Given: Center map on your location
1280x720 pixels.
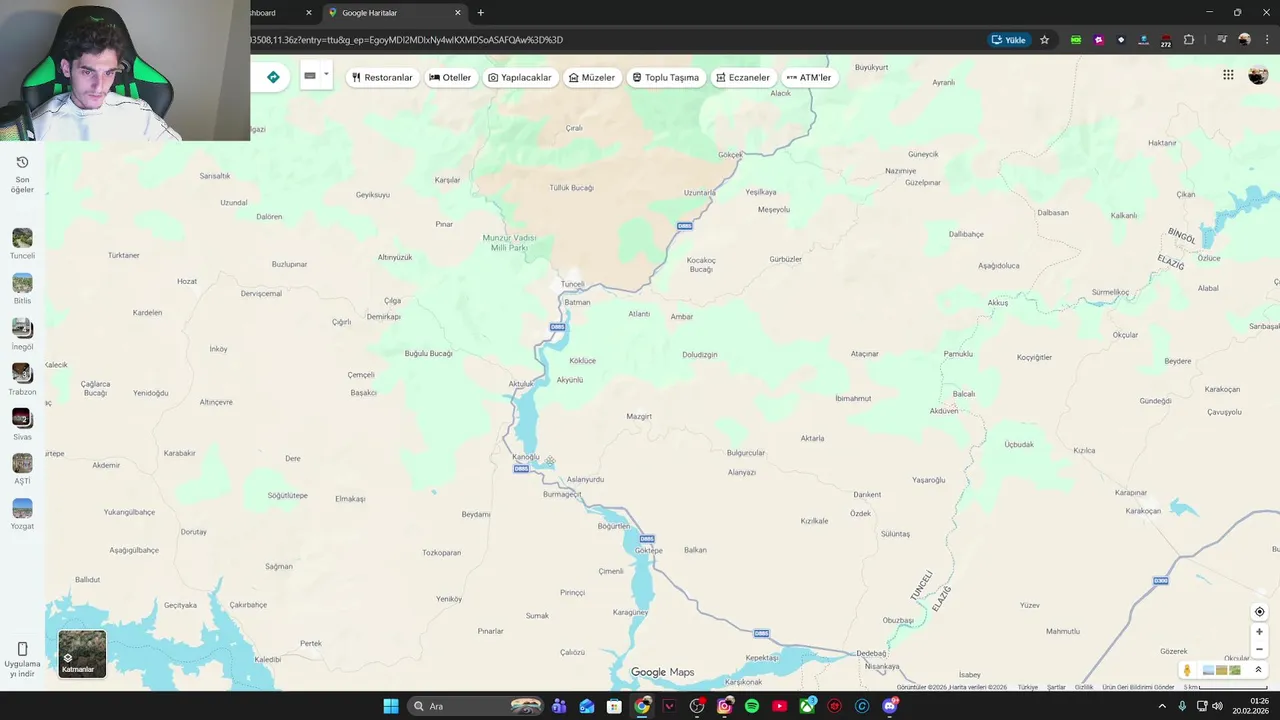Looking at the screenshot, I should [1259, 612].
